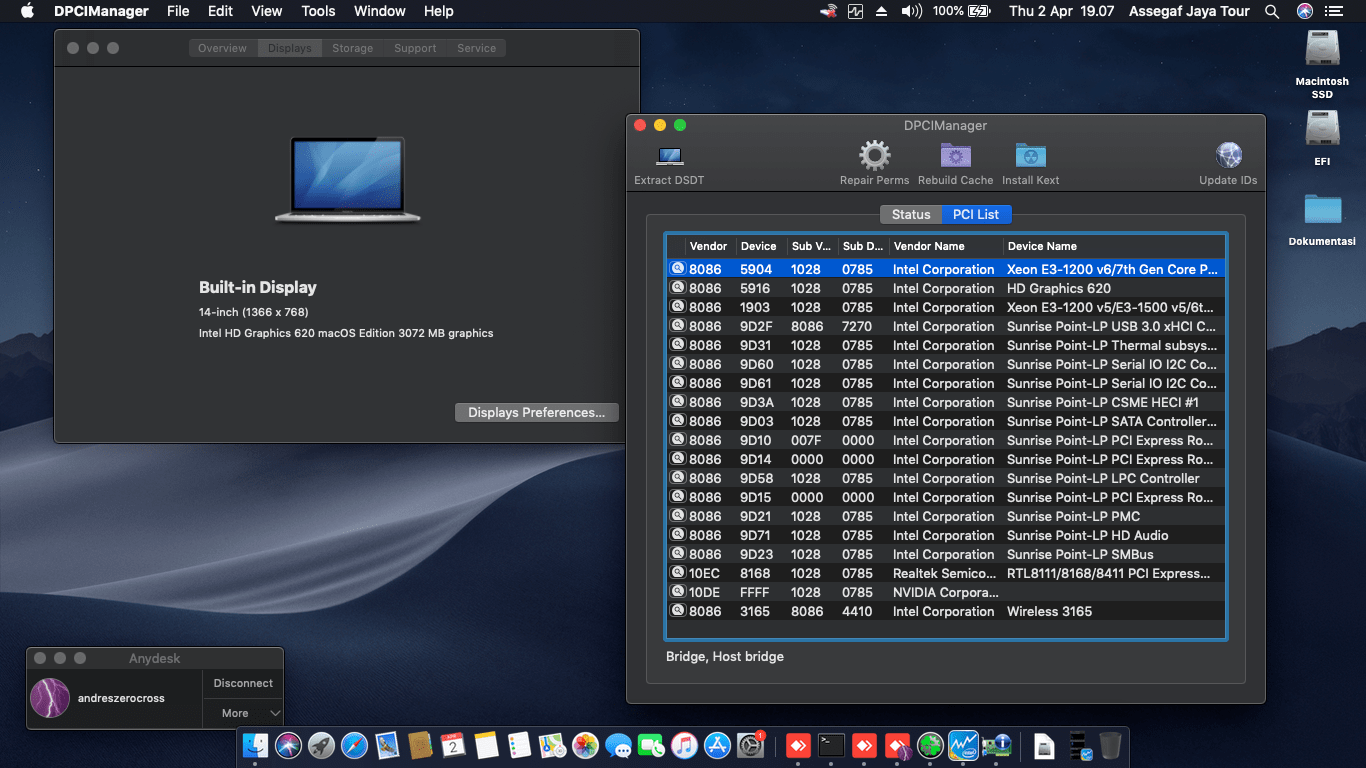The image size is (1366, 768).
Task: Sort by the Device Name column header
Action: (1113, 246)
